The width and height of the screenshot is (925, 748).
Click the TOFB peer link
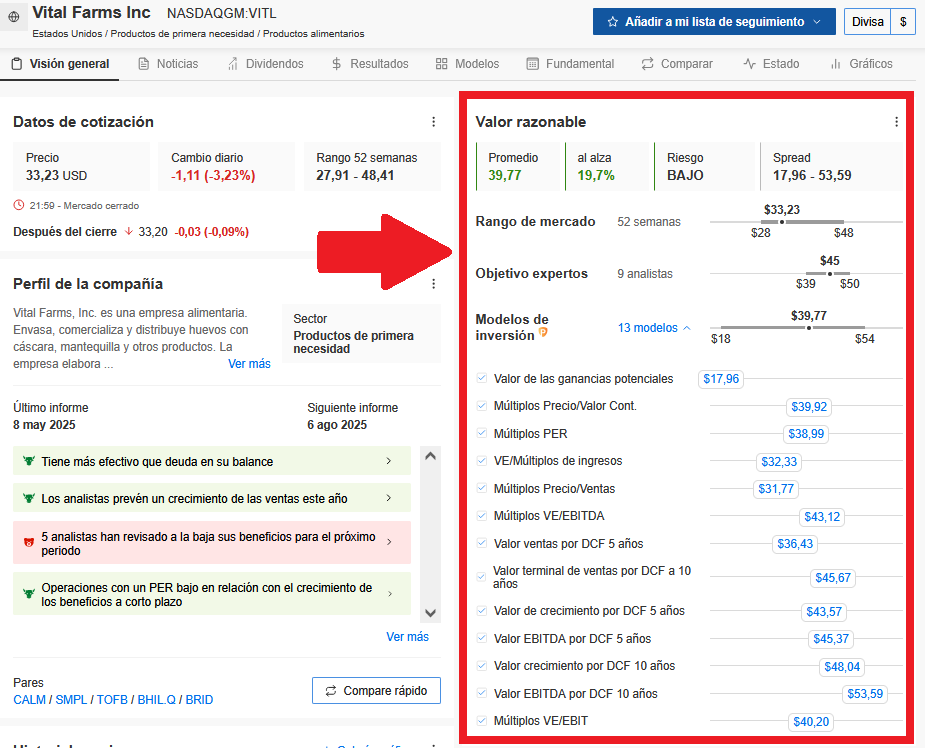pyautogui.click(x=112, y=700)
